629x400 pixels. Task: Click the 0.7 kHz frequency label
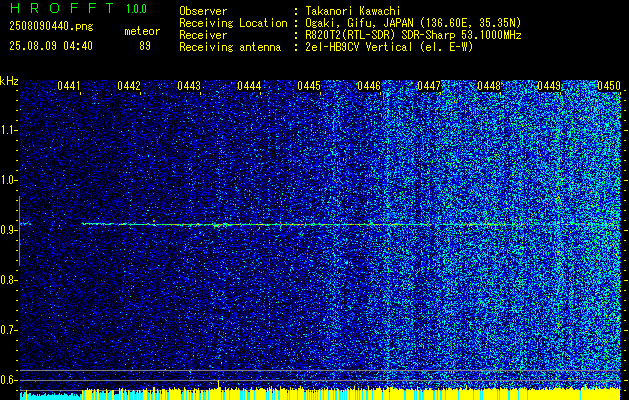click(x=9, y=330)
